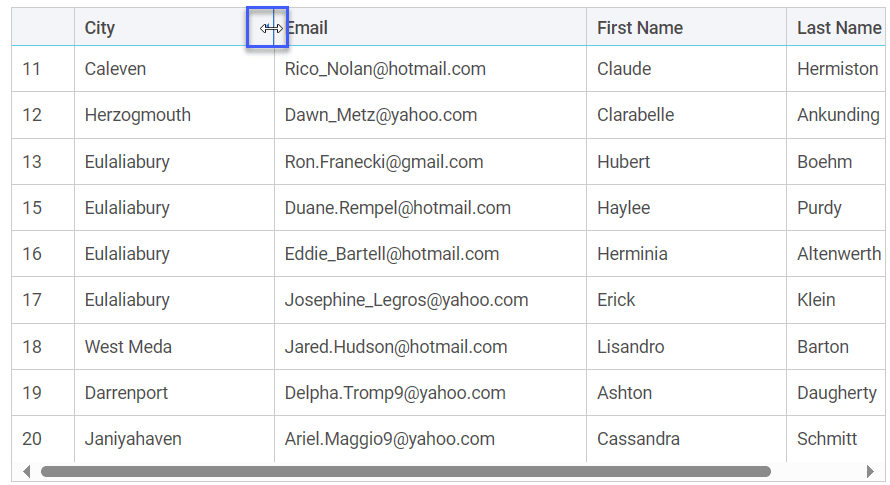
Task: Select the first name cell Cassandra
Action: (x=638, y=439)
